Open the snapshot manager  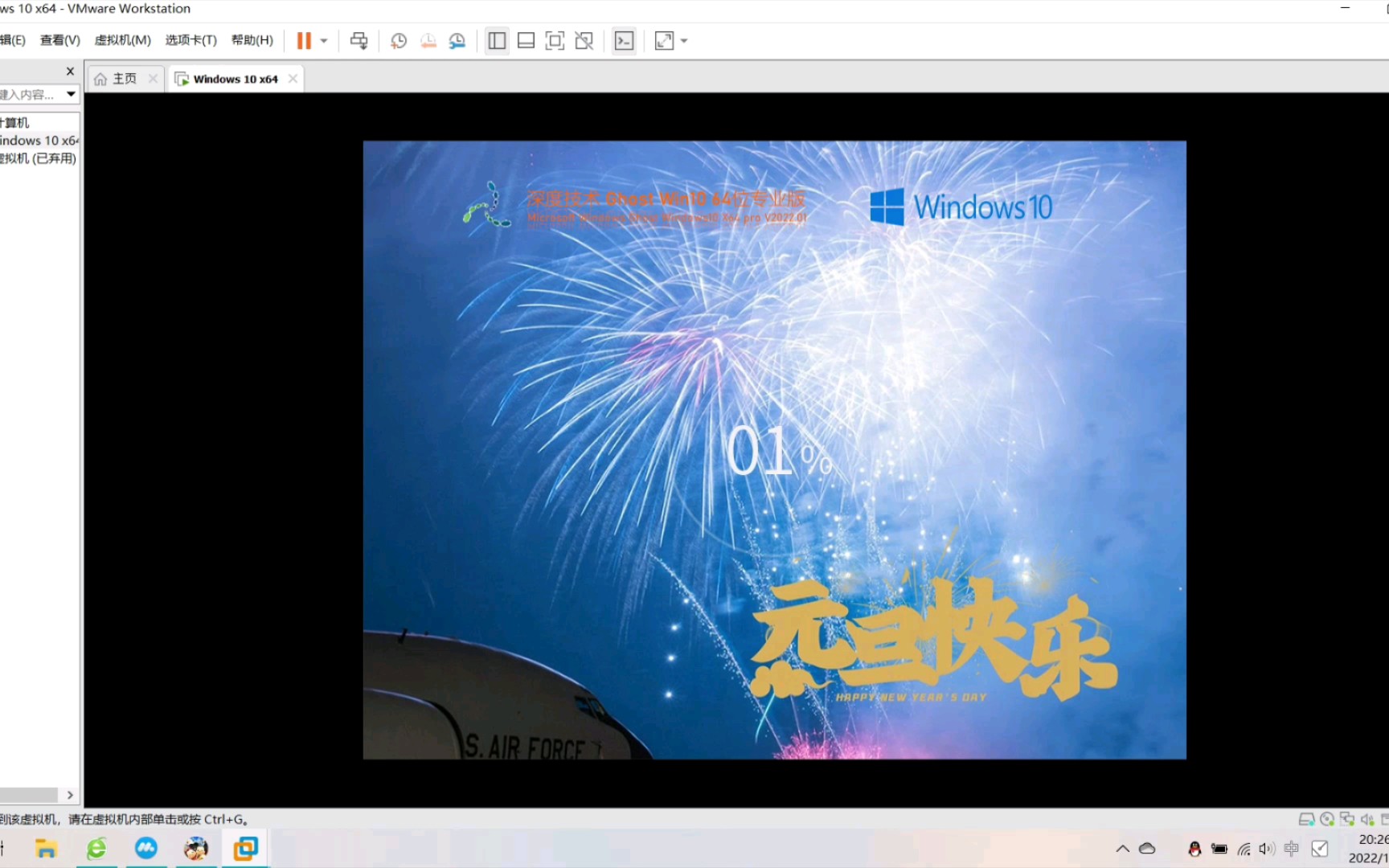(x=457, y=41)
